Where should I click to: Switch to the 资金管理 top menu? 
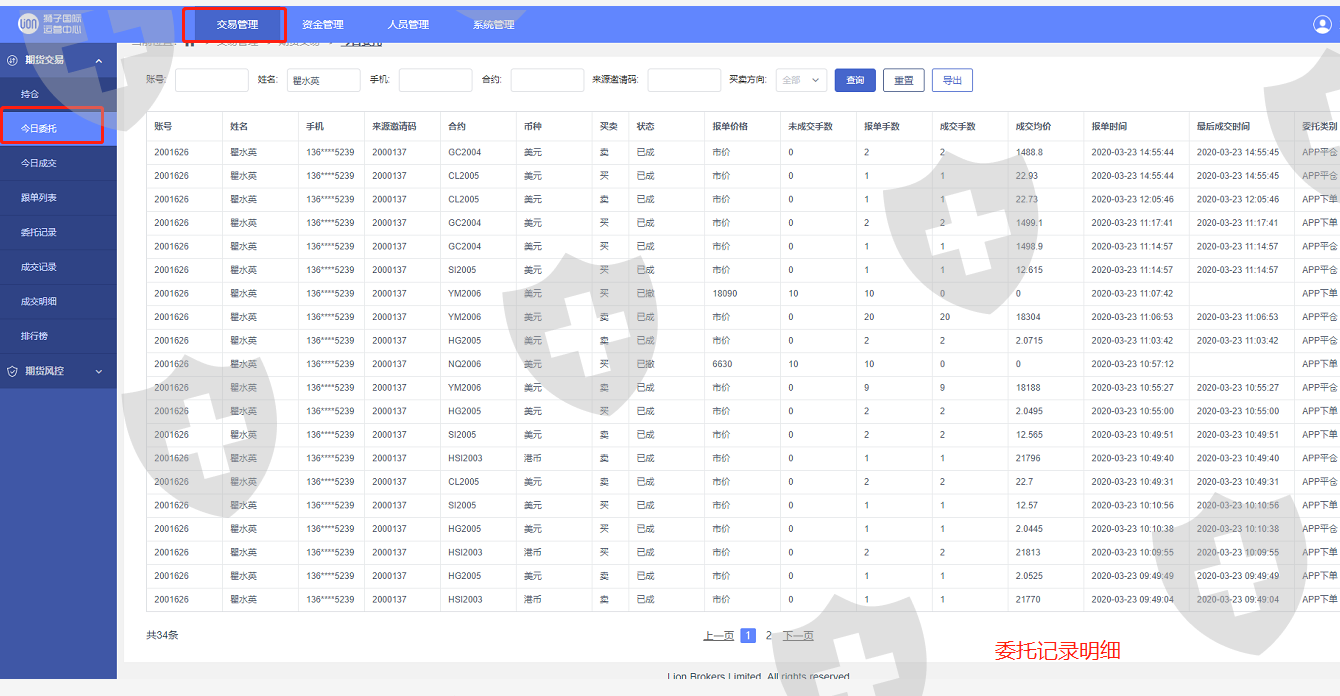(322, 25)
